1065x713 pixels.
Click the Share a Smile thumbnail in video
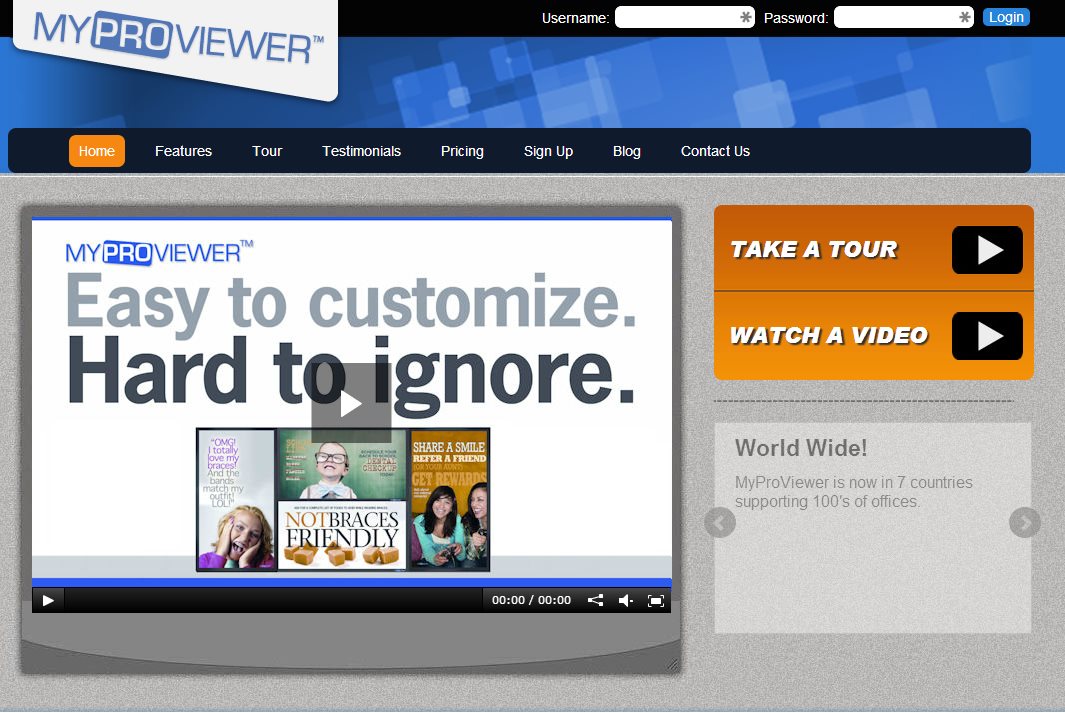[449, 500]
